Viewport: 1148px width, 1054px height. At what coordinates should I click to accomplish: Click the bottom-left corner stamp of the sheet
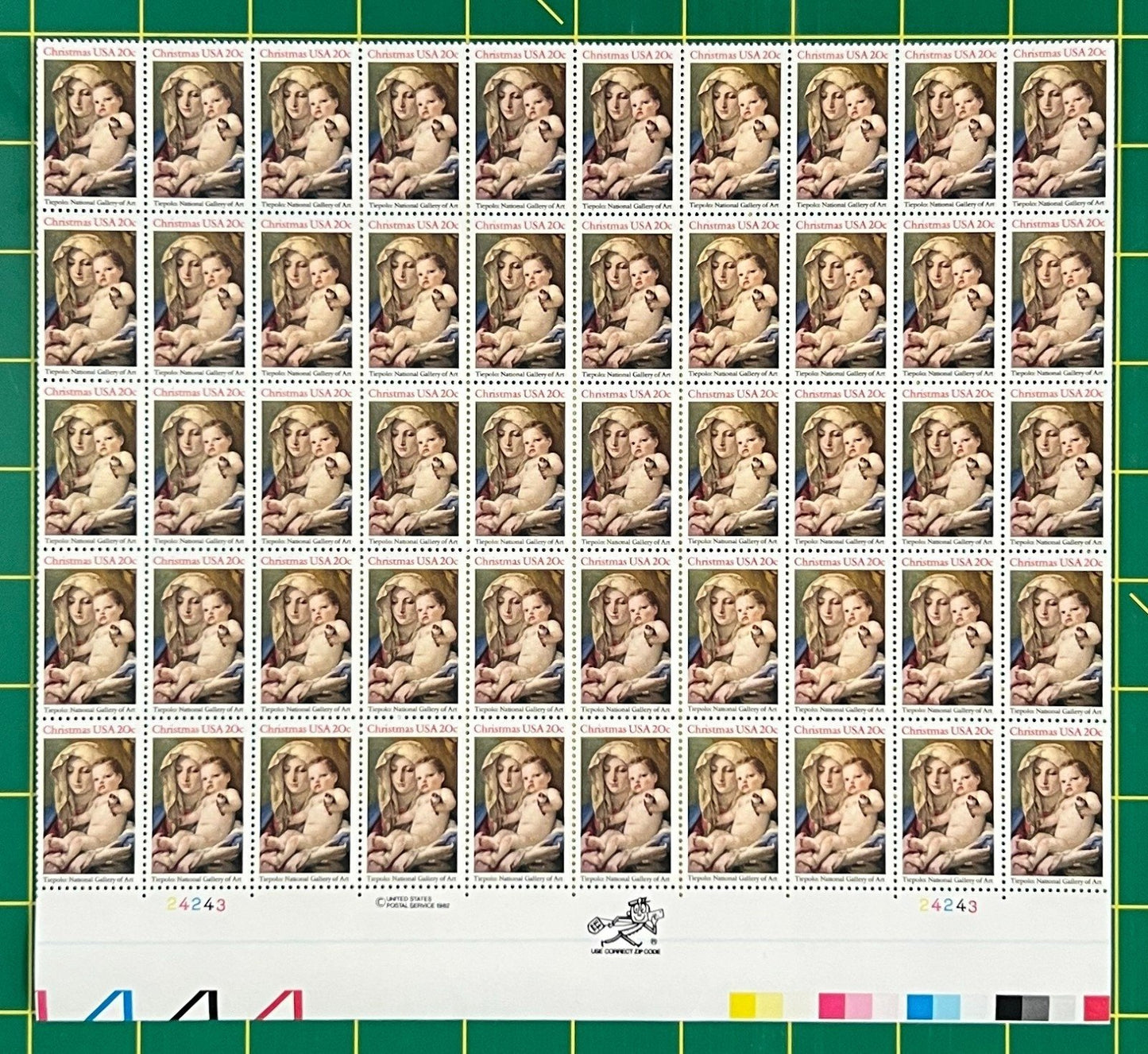(x=89, y=803)
